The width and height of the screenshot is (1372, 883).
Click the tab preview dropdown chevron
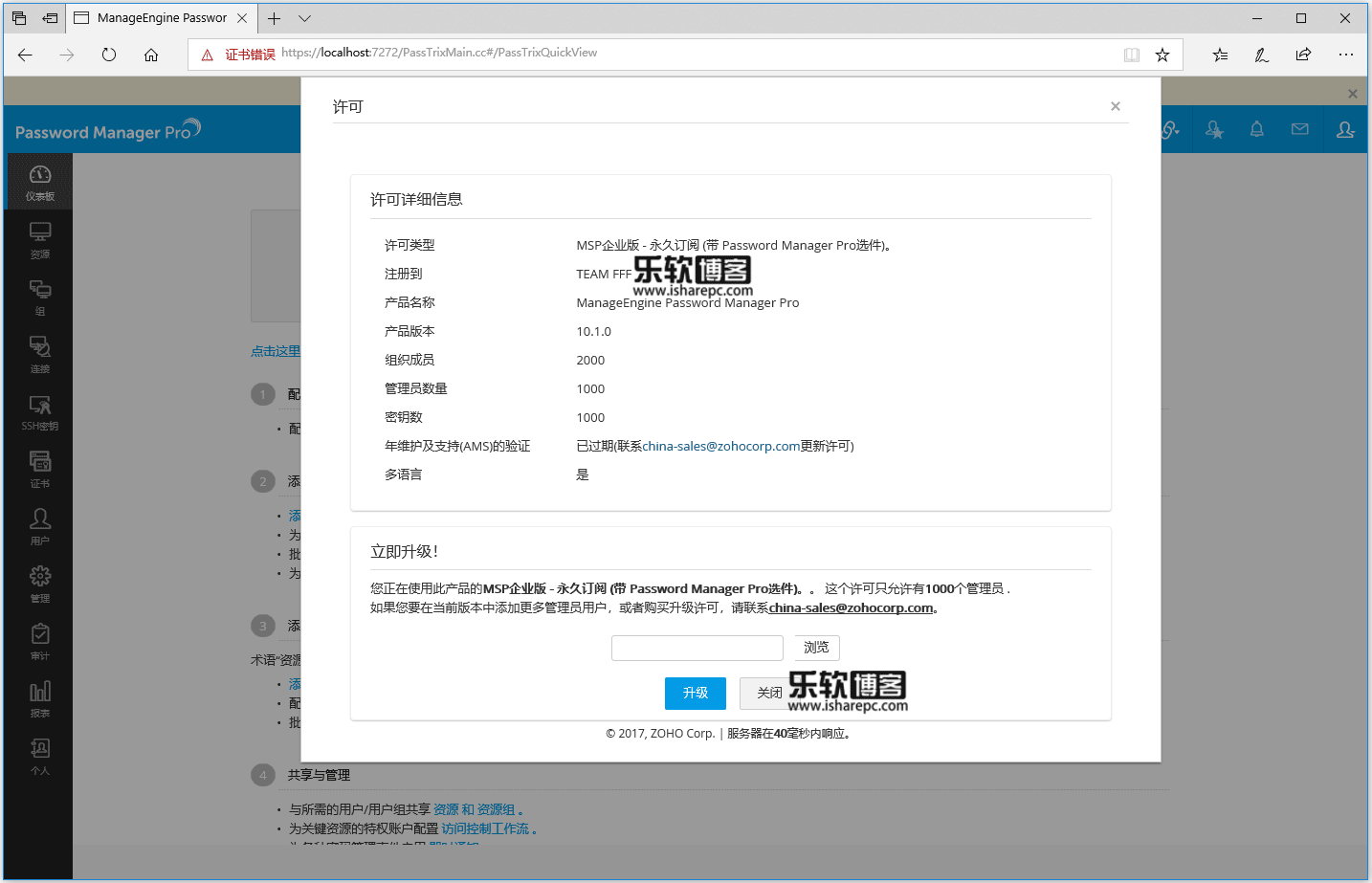304,18
